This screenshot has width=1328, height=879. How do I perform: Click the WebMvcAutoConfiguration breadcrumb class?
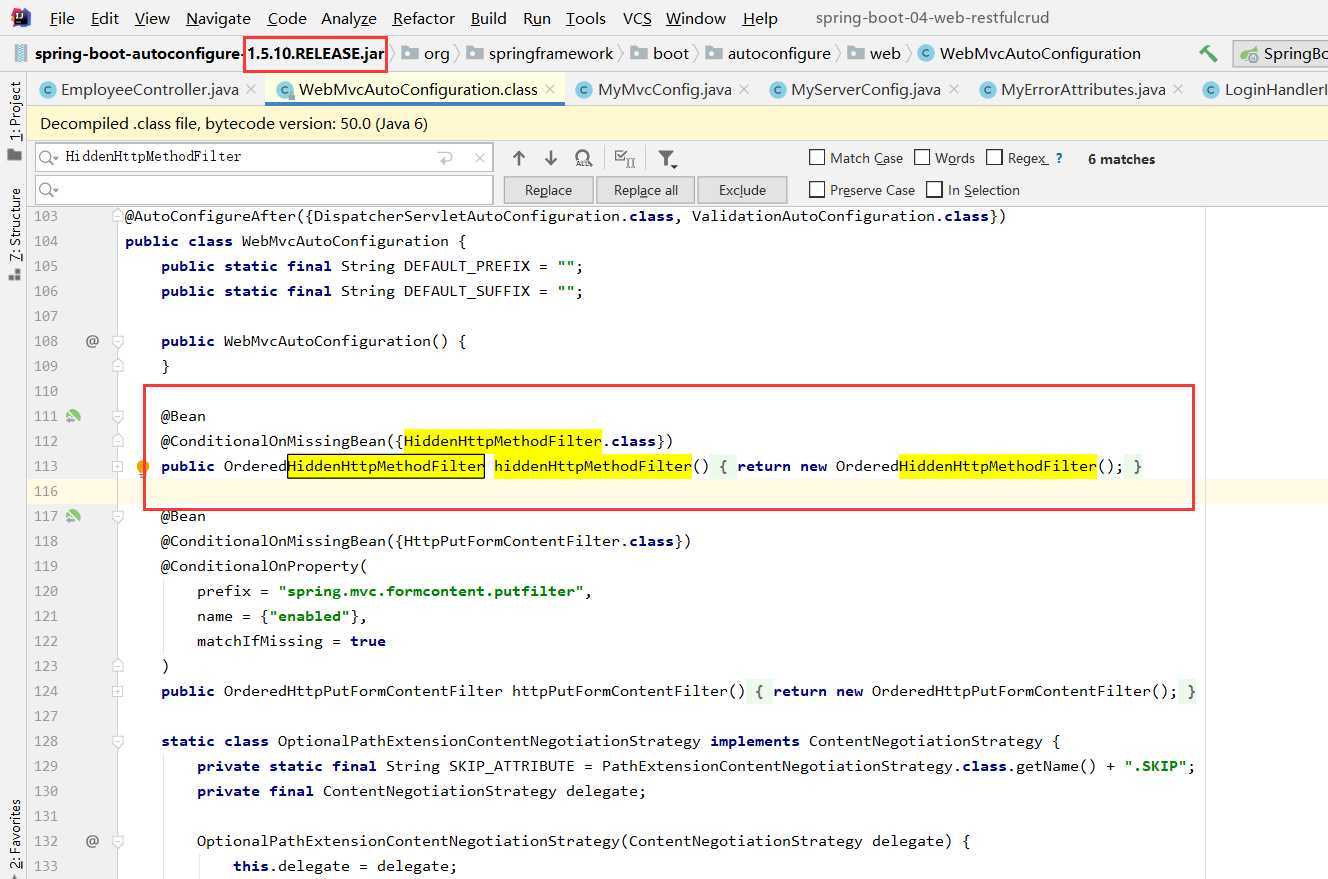(1029, 53)
